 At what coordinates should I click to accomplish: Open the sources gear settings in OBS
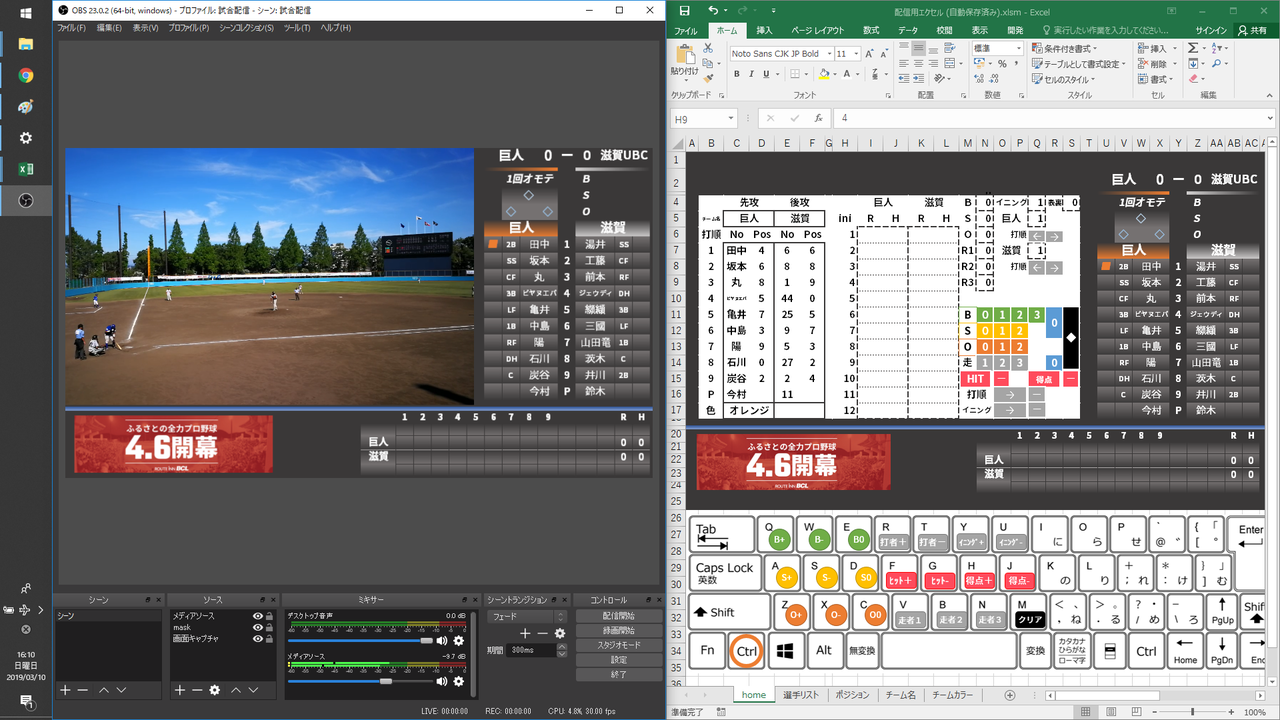[x=215, y=690]
